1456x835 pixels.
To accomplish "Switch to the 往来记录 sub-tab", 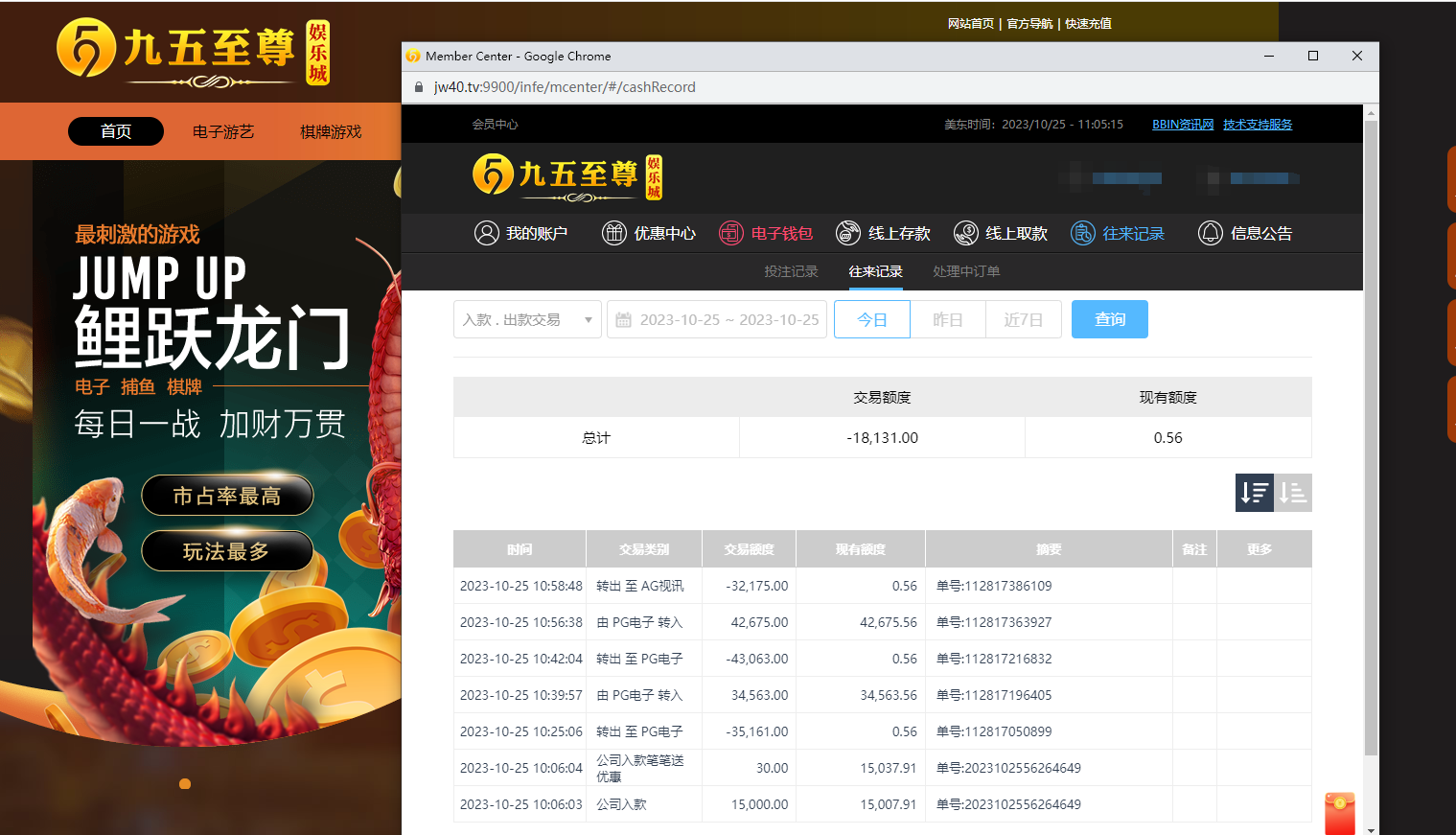I will tap(875, 271).
